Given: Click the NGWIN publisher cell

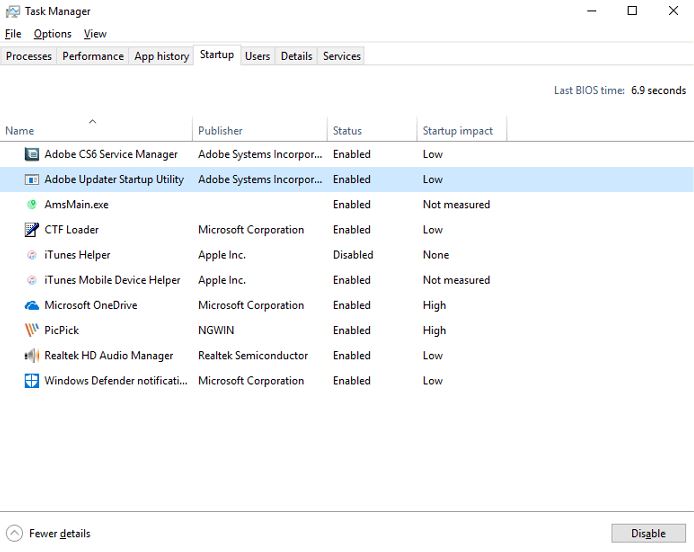Looking at the screenshot, I should tap(216, 330).
